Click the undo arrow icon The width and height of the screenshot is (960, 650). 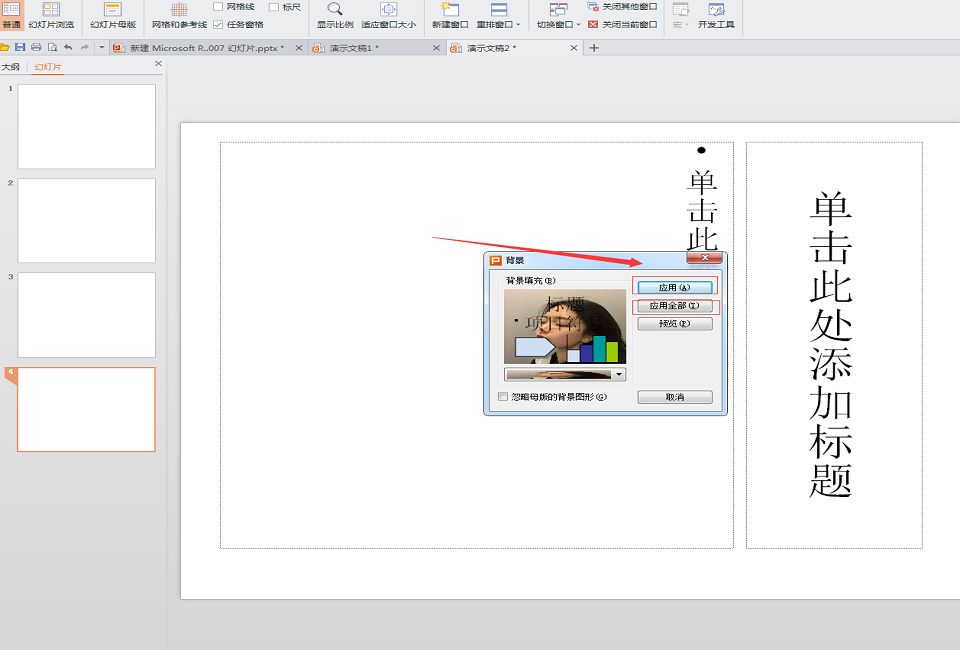point(68,48)
